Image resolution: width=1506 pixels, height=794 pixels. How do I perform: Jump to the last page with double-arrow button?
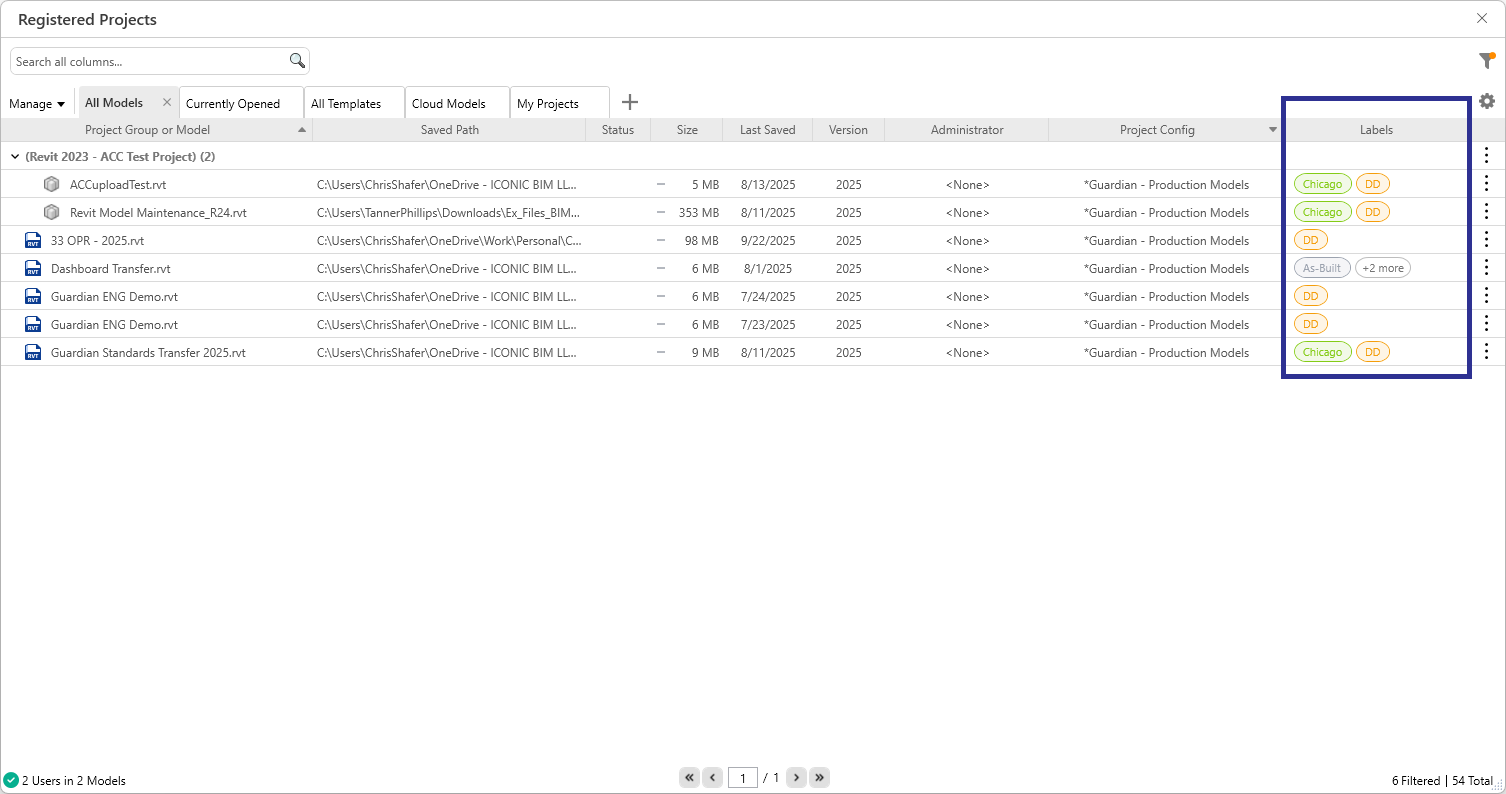tap(819, 777)
